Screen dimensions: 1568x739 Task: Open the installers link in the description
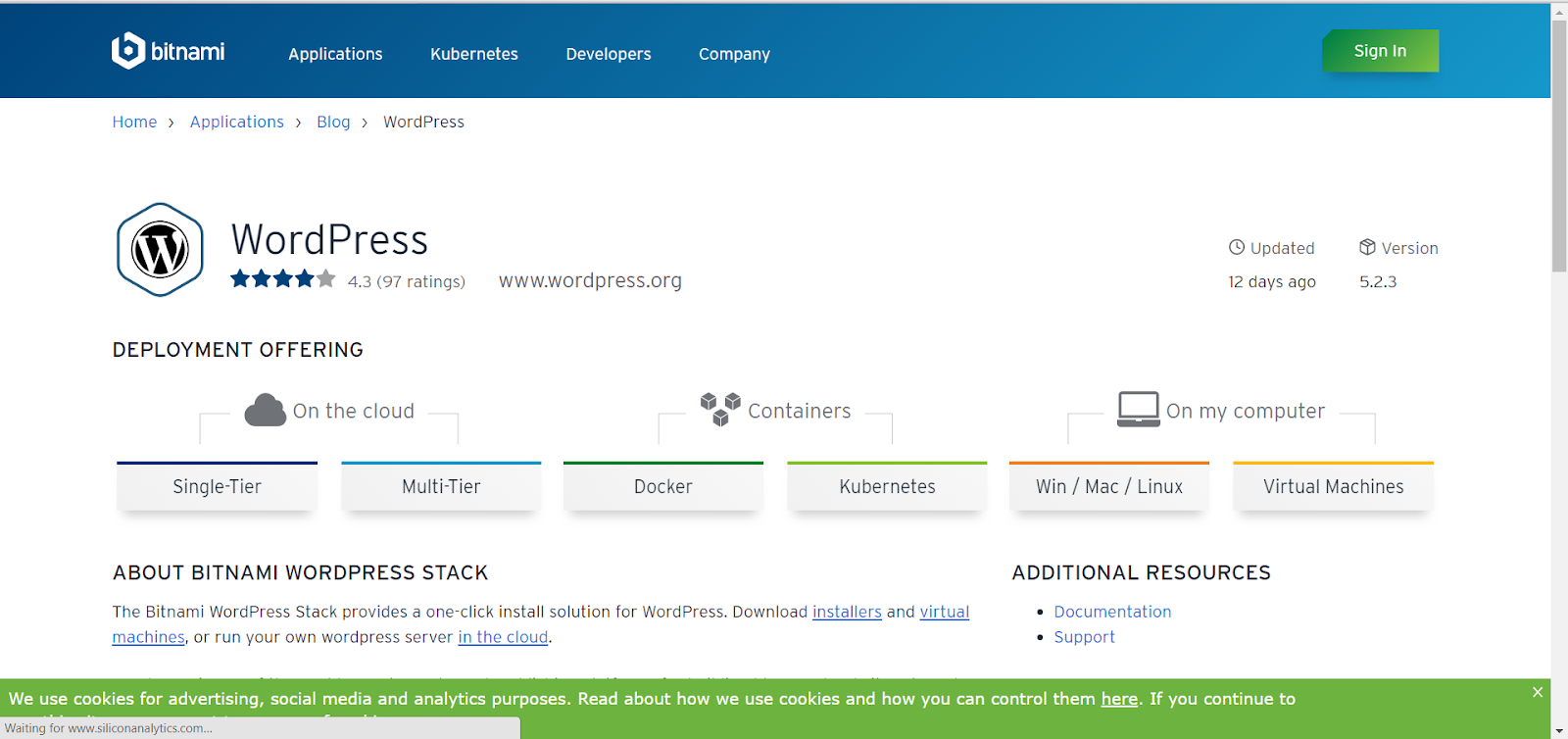click(x=847, y=612)
